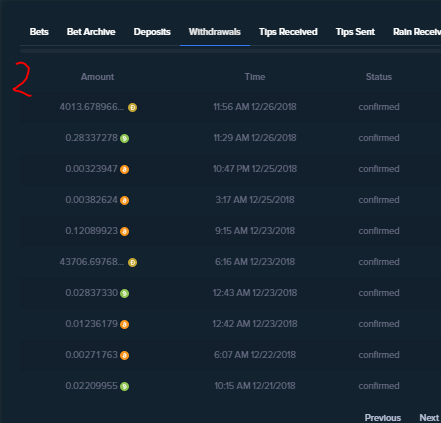Click the Bitcoin icon beside 0.00323947

[124, 169]
